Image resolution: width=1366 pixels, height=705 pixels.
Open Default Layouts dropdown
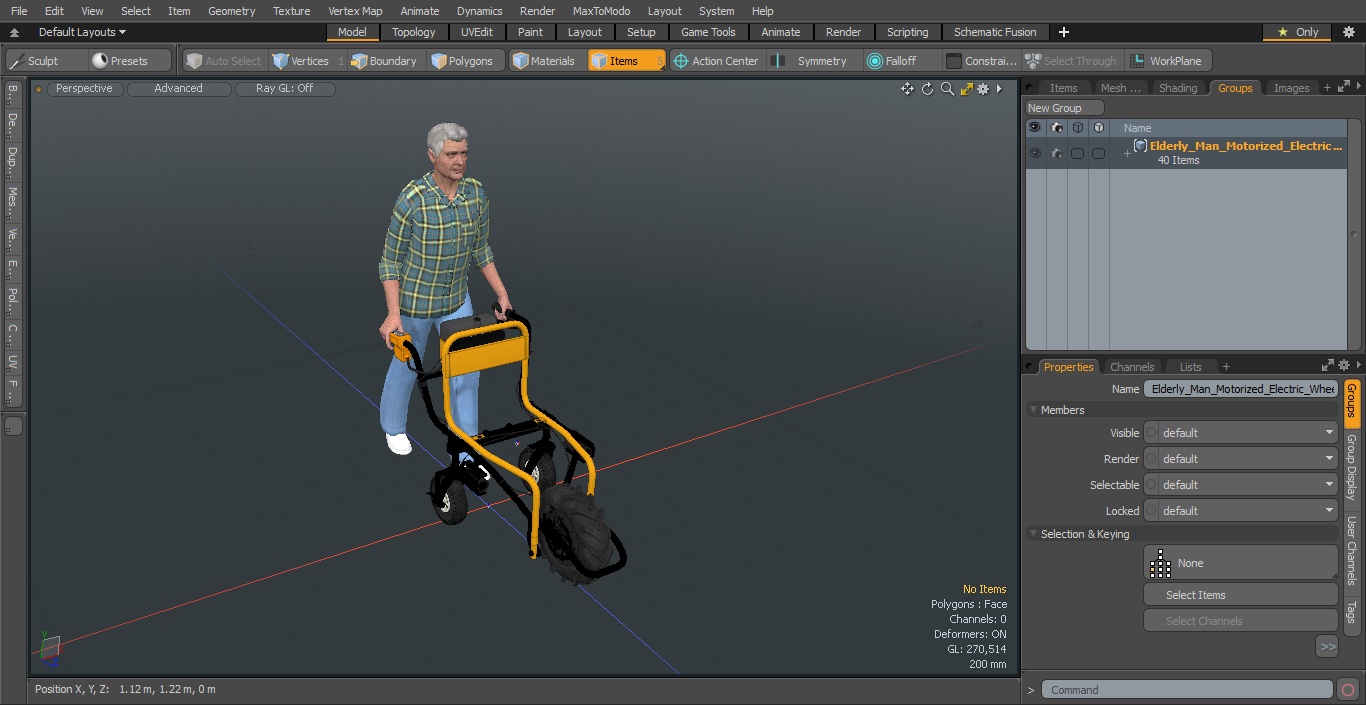click(82, 32)
